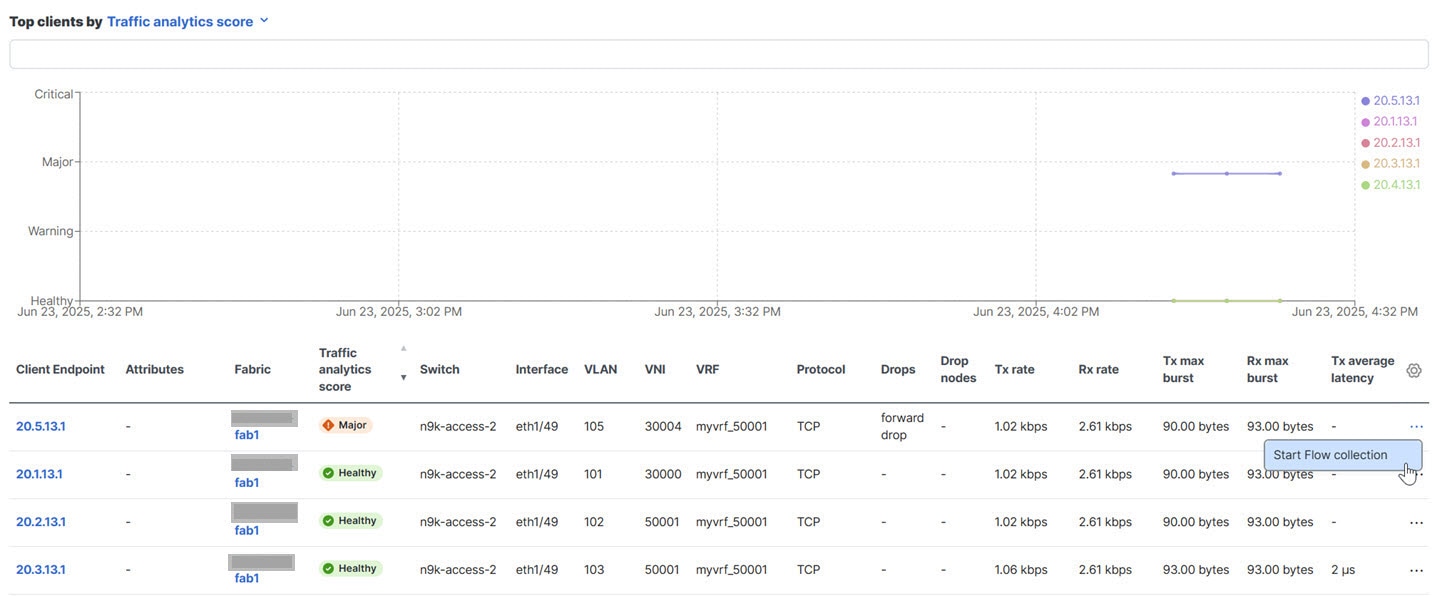Screen dimensions: 1447x596
Task: Click Rx max burst column header
Action: pos(1268,370)
